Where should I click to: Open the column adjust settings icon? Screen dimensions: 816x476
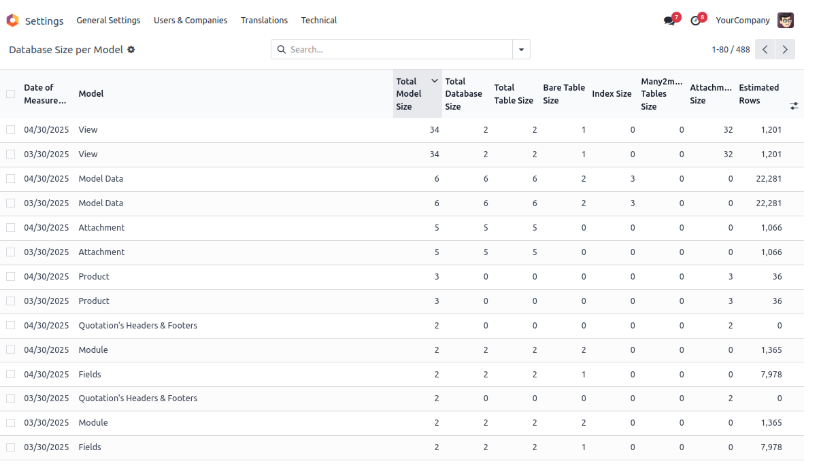pos(794,105)
